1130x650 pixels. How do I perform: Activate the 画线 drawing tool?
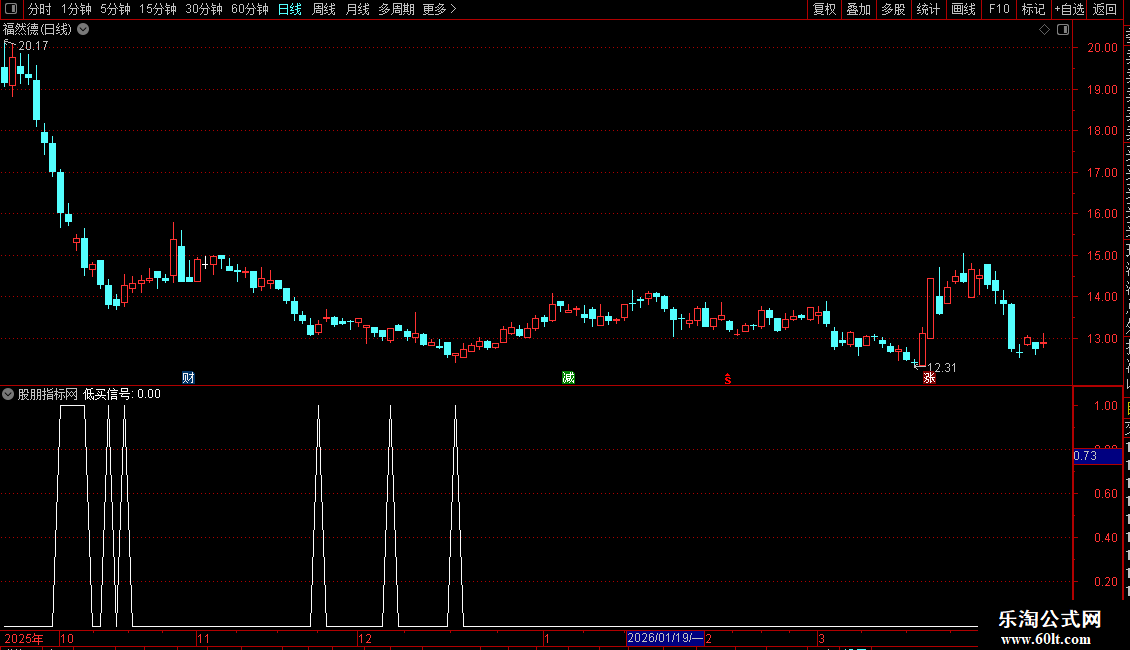click(963, 9)
